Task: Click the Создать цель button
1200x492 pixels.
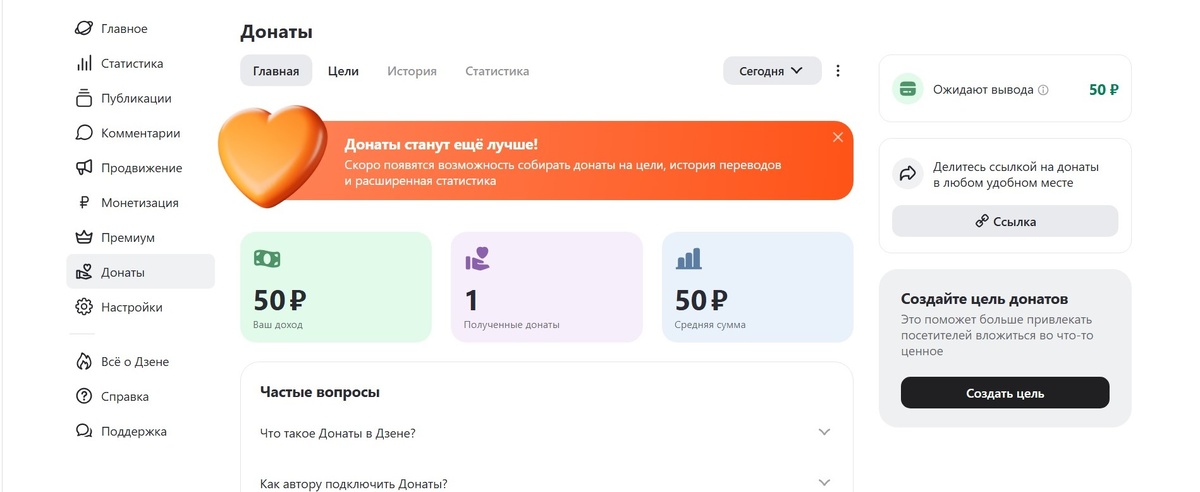Action: click(1005, 393)
